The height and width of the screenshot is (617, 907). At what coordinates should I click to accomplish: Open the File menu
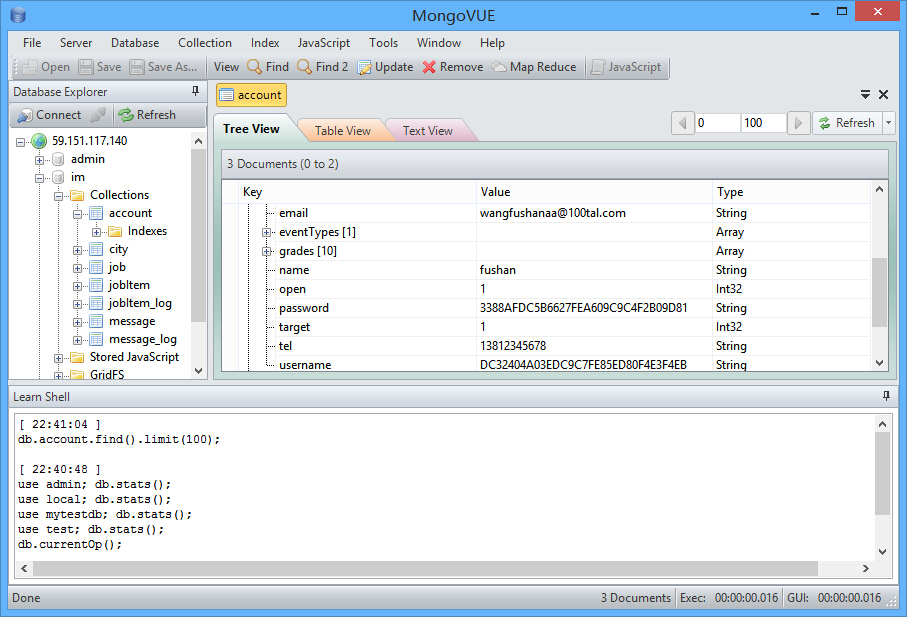(x=32, y=43)
